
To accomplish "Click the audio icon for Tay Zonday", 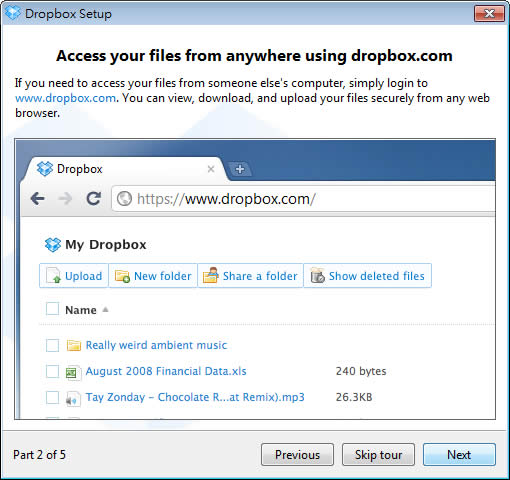I will pos(73,398).
